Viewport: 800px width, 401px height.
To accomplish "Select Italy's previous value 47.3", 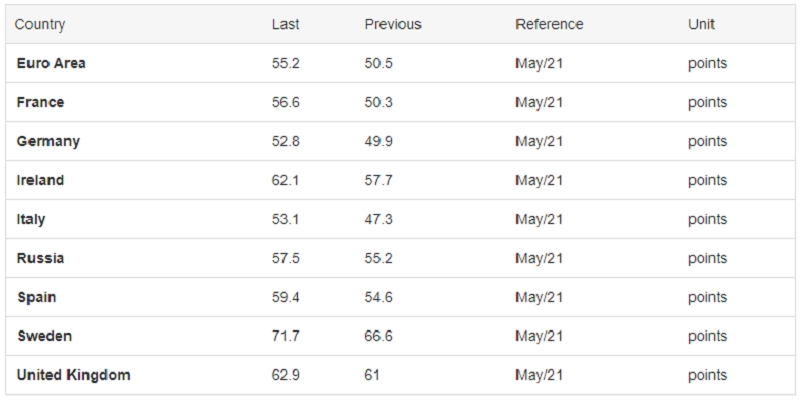I will point(379,219).
